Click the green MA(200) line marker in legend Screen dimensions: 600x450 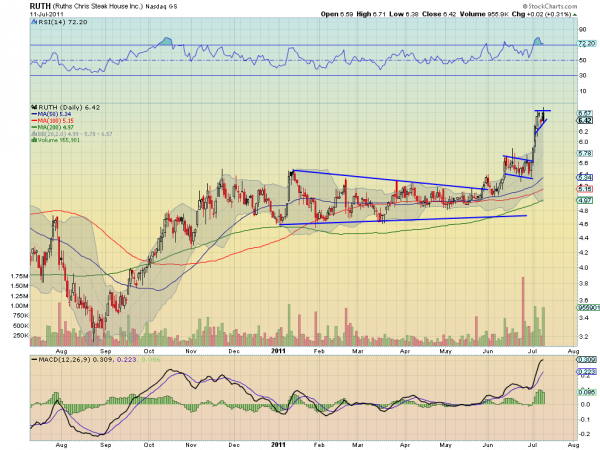[34, 127]
